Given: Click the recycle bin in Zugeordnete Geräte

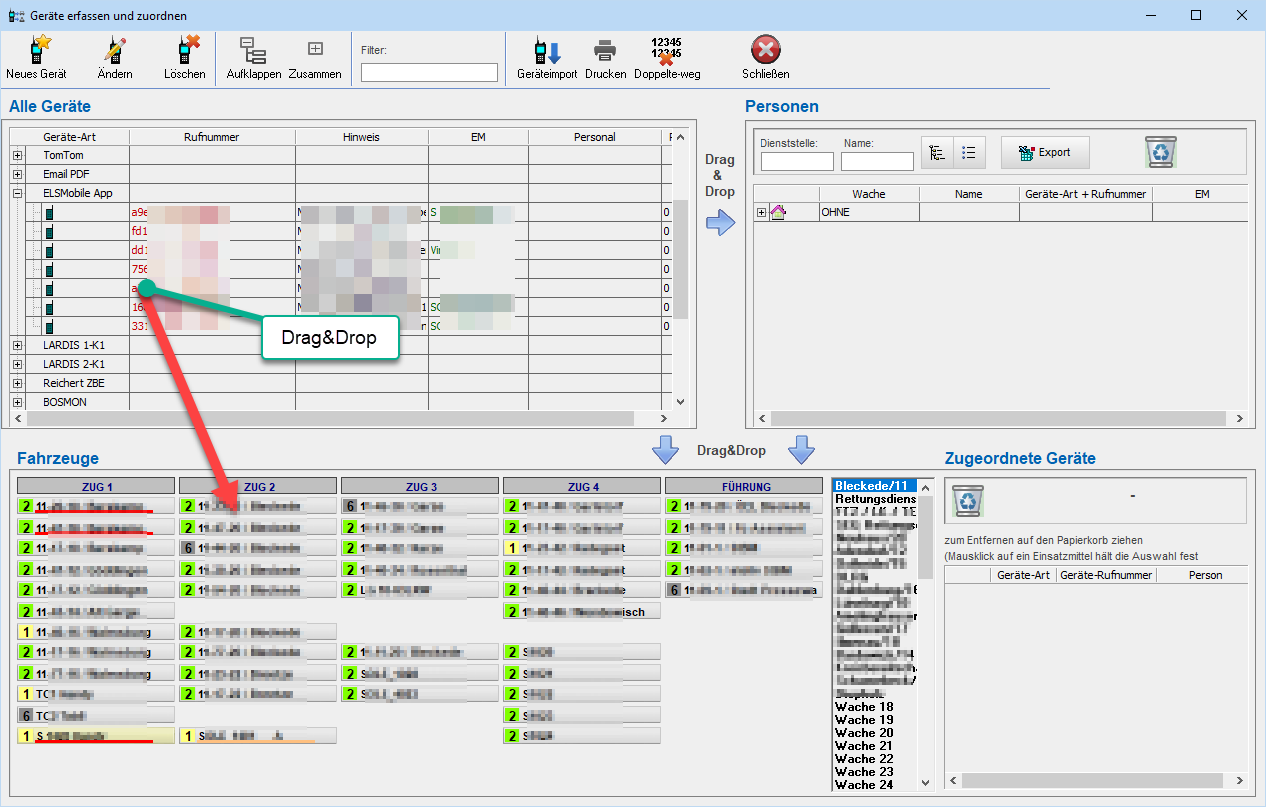Looking at the screenshot, I should click(x=967, y=499).
